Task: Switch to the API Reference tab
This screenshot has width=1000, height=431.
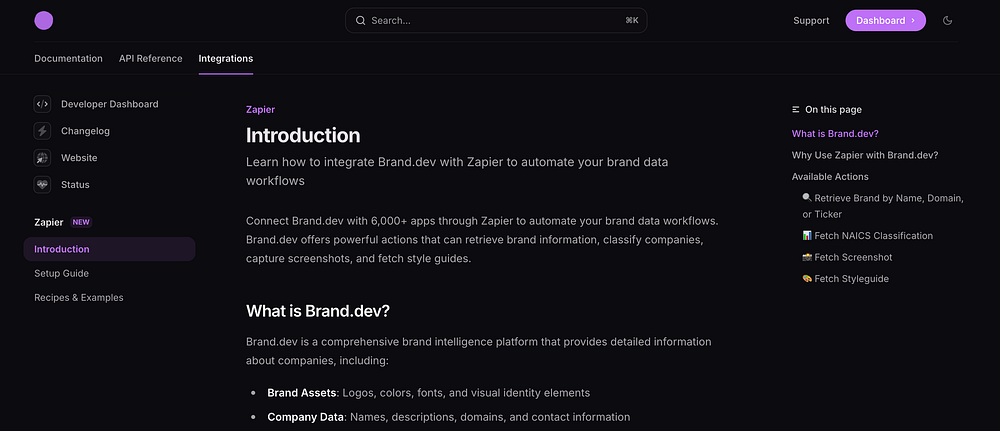Action: click(150, 58)
